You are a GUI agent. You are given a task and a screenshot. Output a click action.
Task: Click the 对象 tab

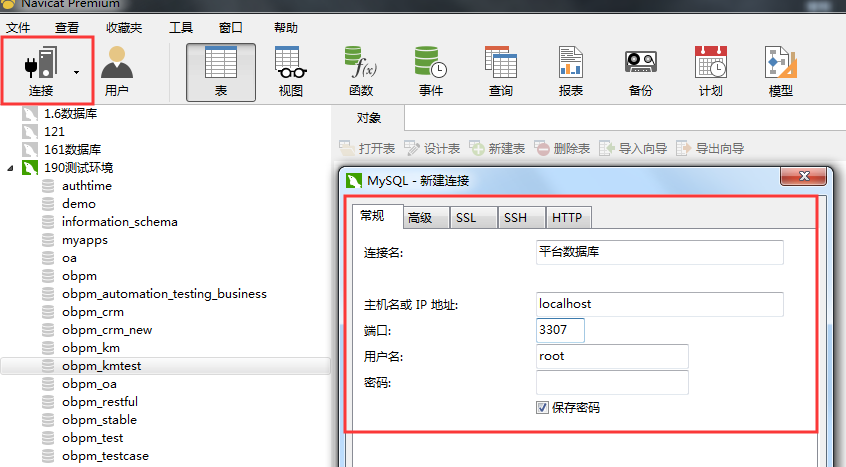369,118
